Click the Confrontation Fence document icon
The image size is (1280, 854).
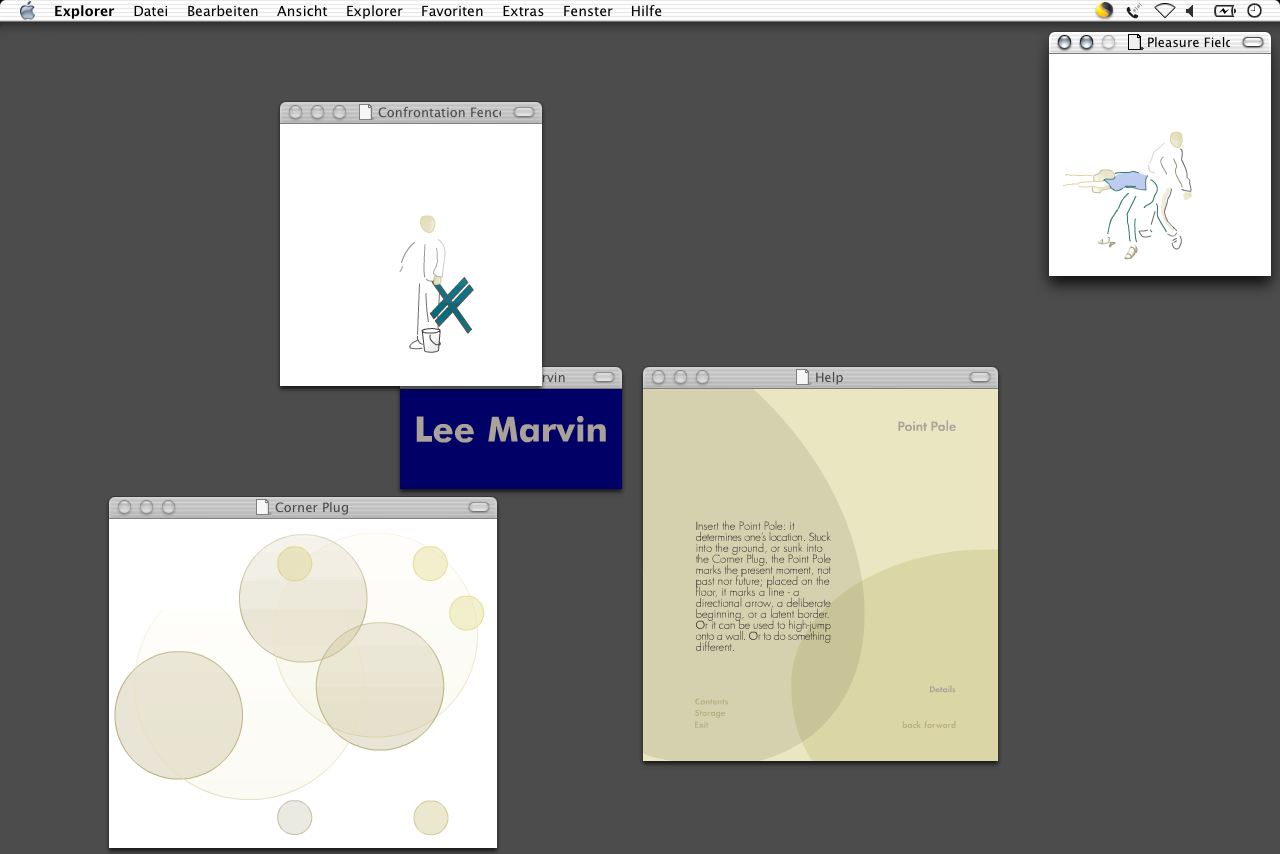point(365,112)
